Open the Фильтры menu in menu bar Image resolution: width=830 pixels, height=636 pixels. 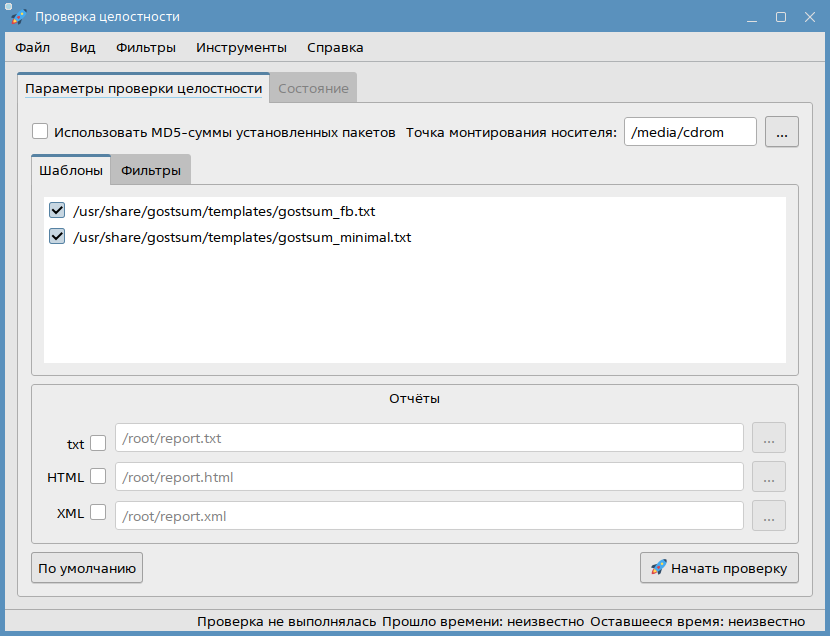click(146, 47)
